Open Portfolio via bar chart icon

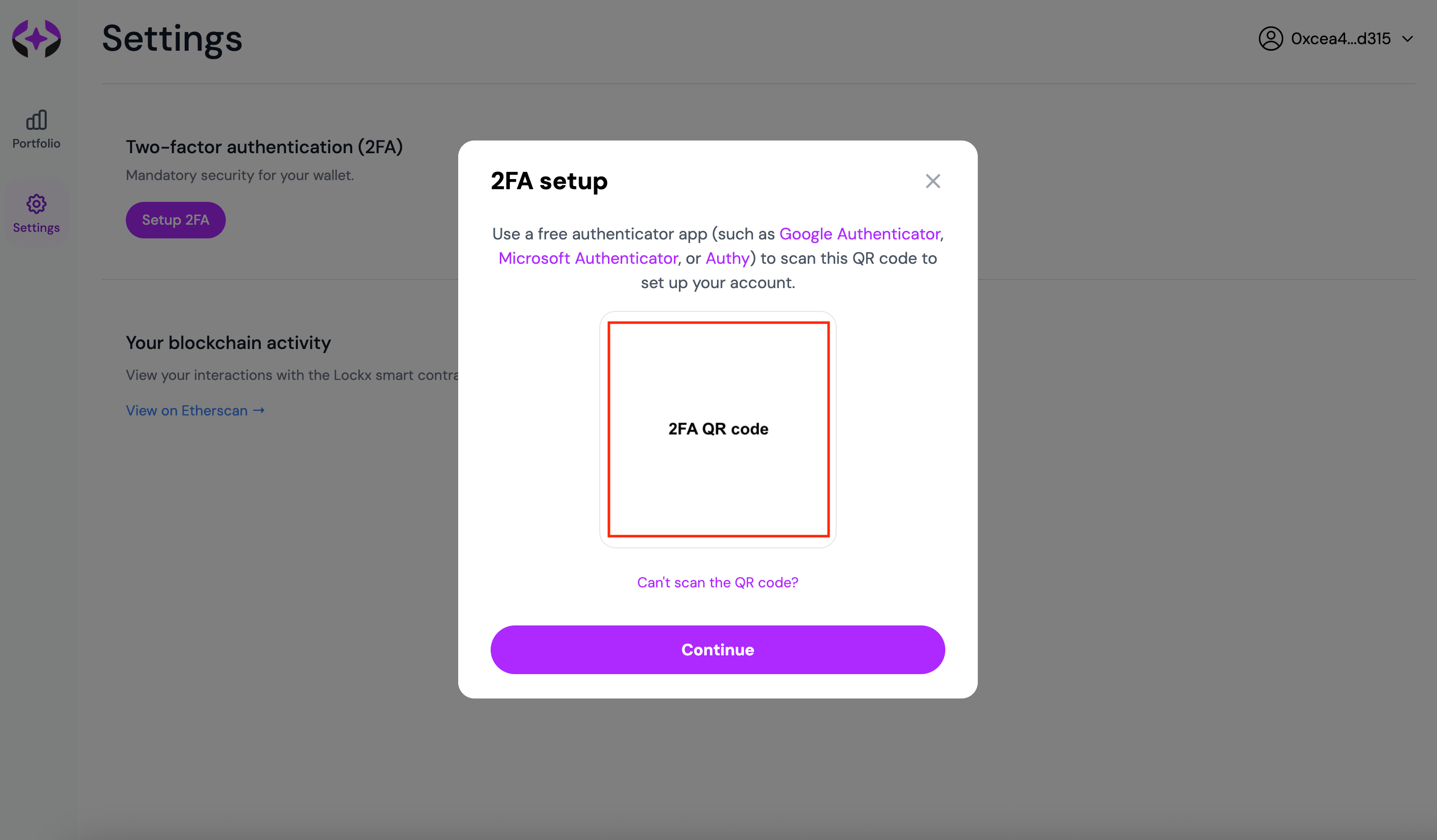(x=37, y=120)
